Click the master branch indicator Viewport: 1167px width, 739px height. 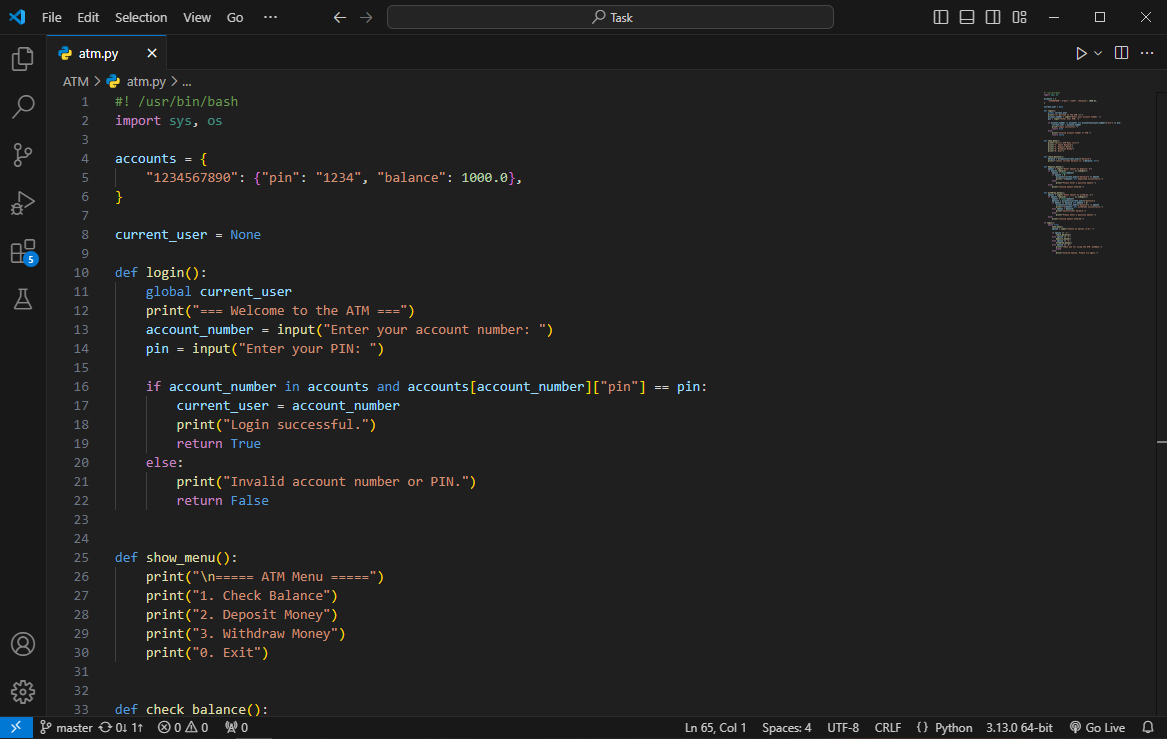(67, 728)
